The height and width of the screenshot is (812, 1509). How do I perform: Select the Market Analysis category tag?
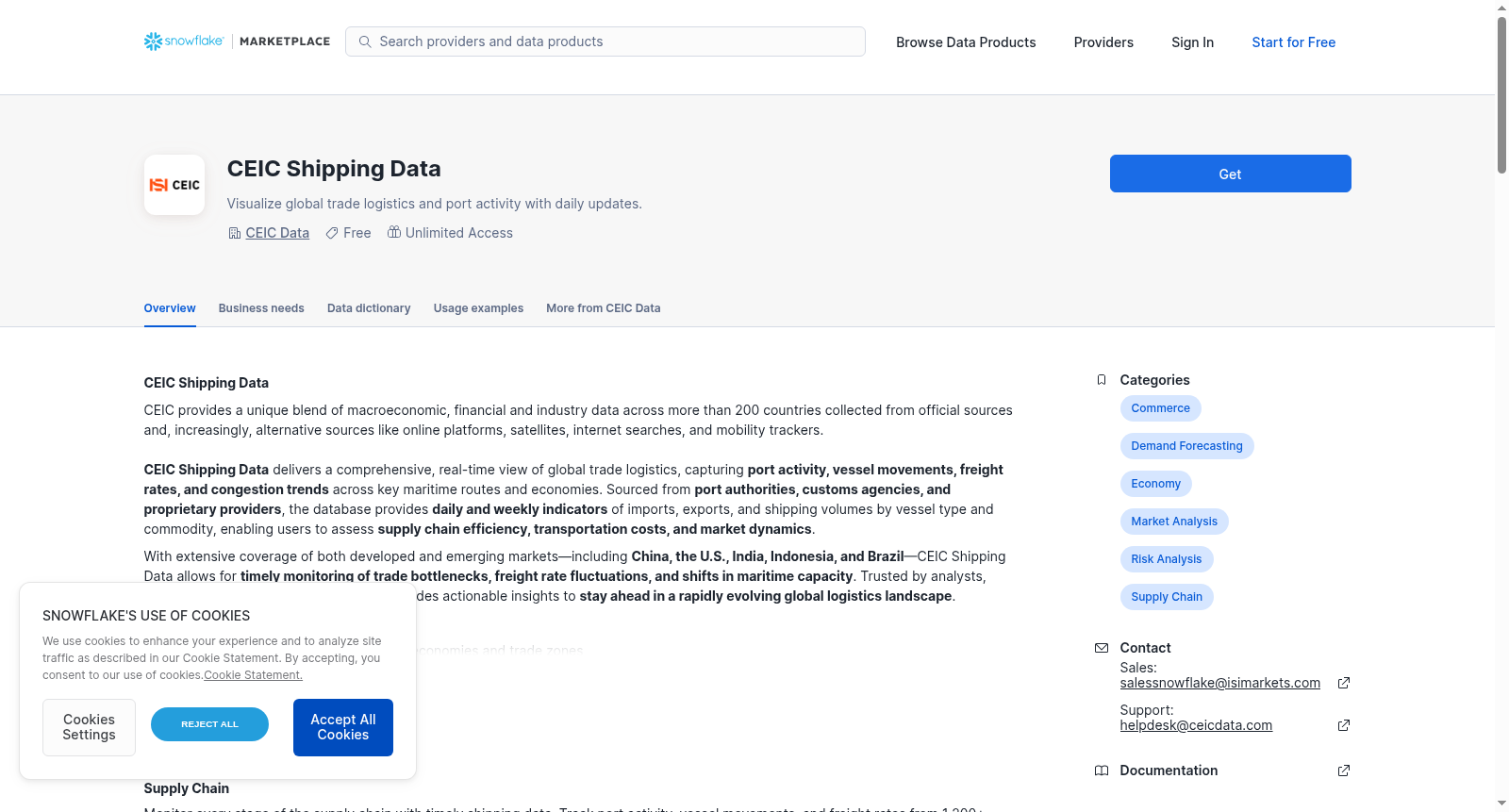(1174, 522)
